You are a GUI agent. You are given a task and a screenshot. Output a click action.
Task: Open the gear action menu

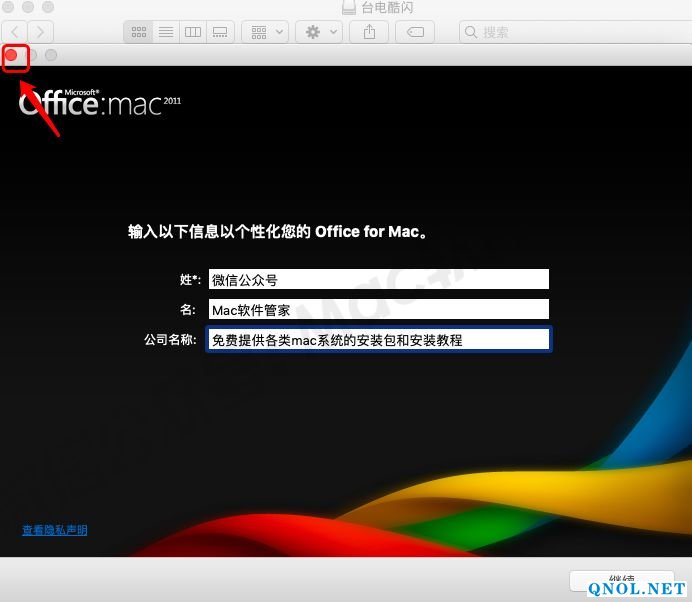point(320,32)
